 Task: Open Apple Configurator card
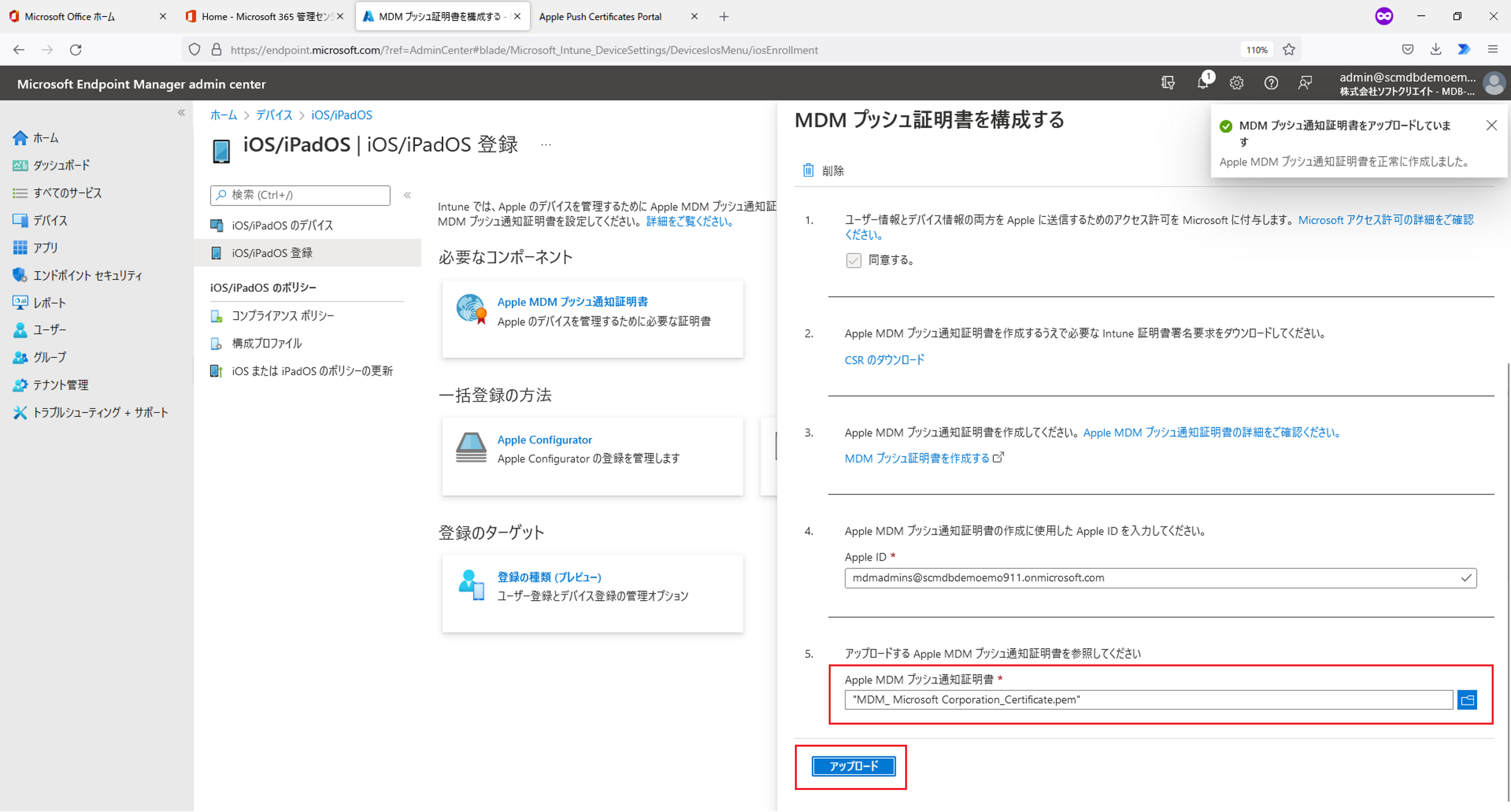593,457
